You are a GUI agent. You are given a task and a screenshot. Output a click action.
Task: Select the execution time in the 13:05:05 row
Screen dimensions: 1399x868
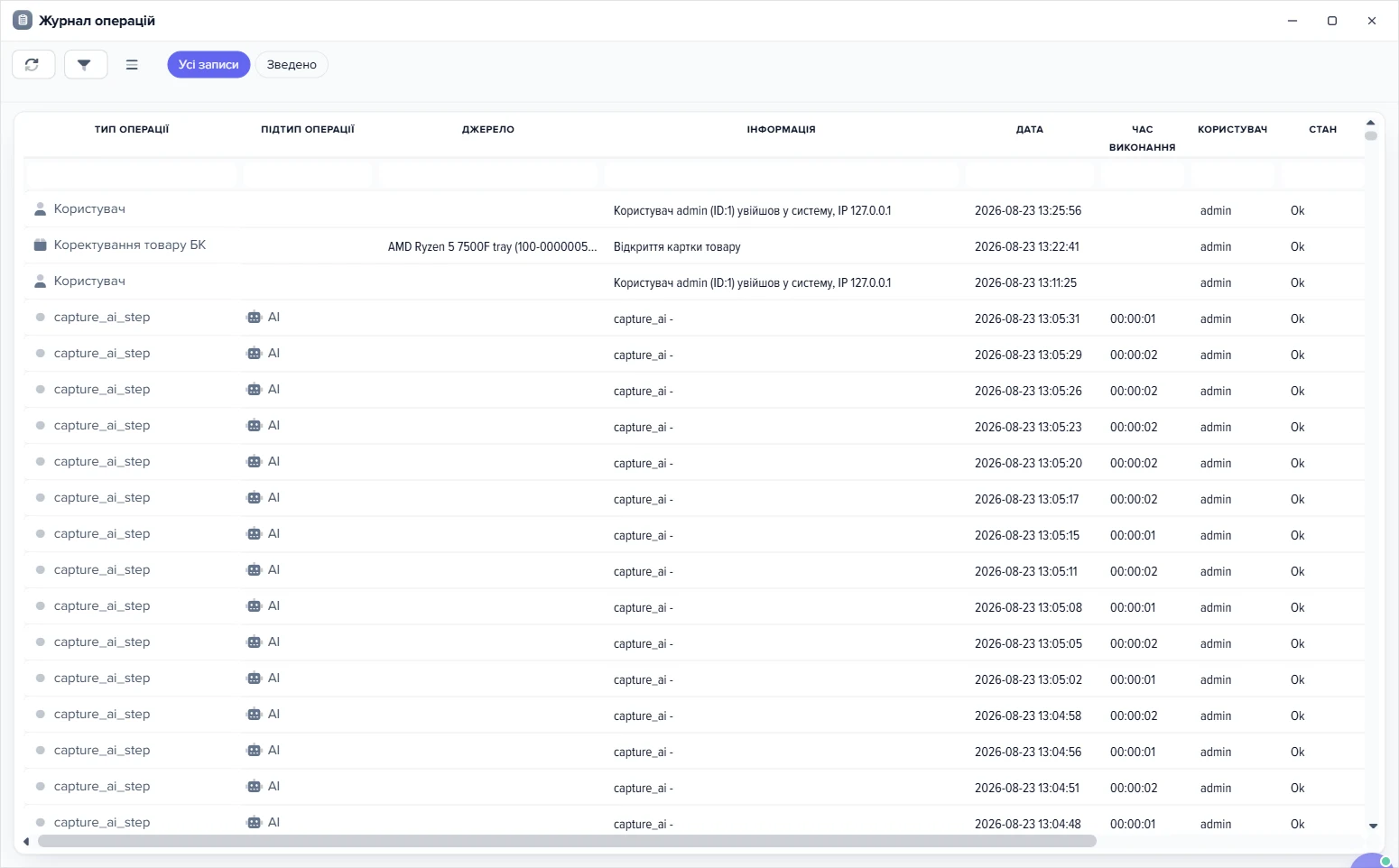click(x=1134, y=643)
